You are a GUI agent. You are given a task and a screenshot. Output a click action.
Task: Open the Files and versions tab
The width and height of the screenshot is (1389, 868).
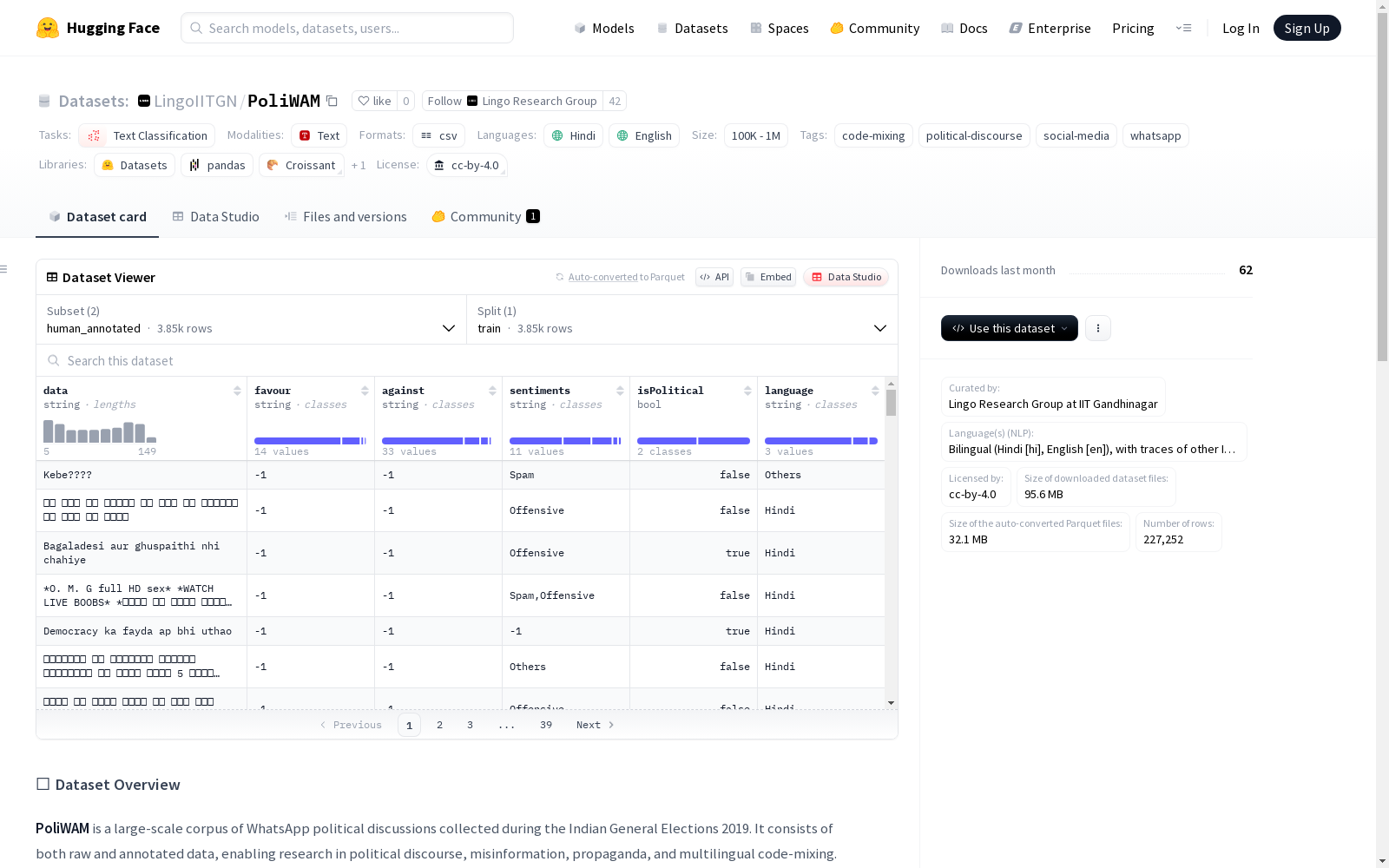346,217
